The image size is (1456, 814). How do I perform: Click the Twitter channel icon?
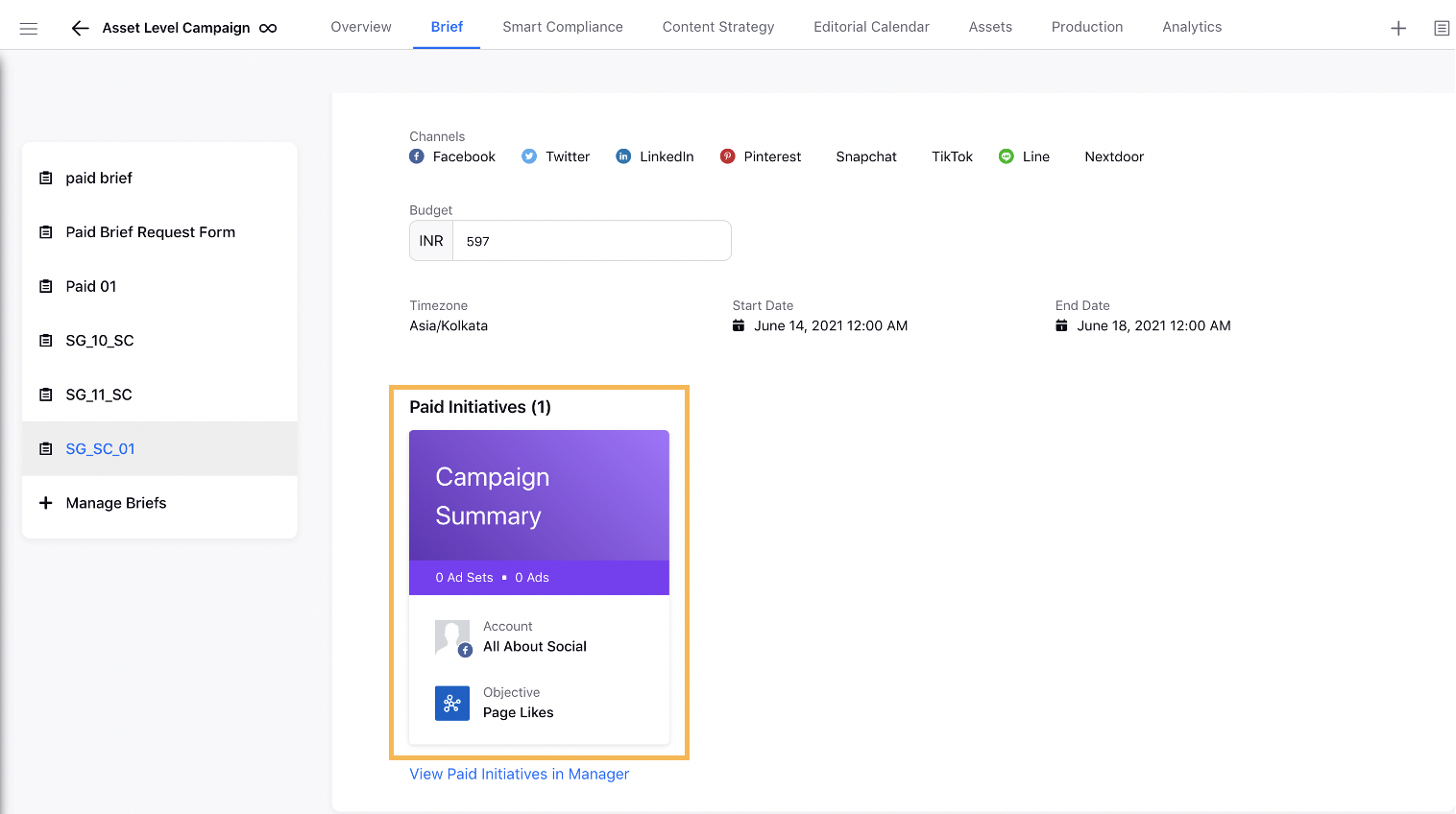[x=529, y=156]
